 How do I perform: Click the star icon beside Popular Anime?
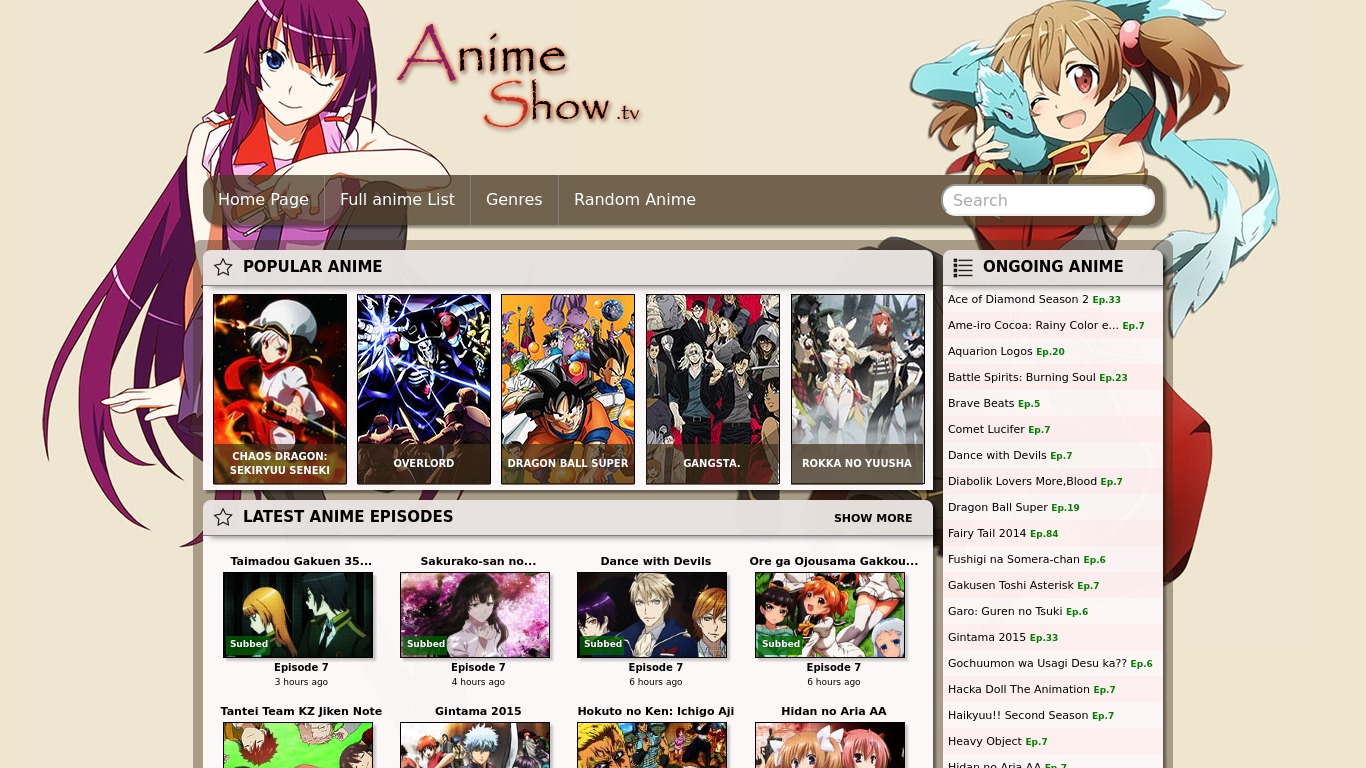point(223,267)
